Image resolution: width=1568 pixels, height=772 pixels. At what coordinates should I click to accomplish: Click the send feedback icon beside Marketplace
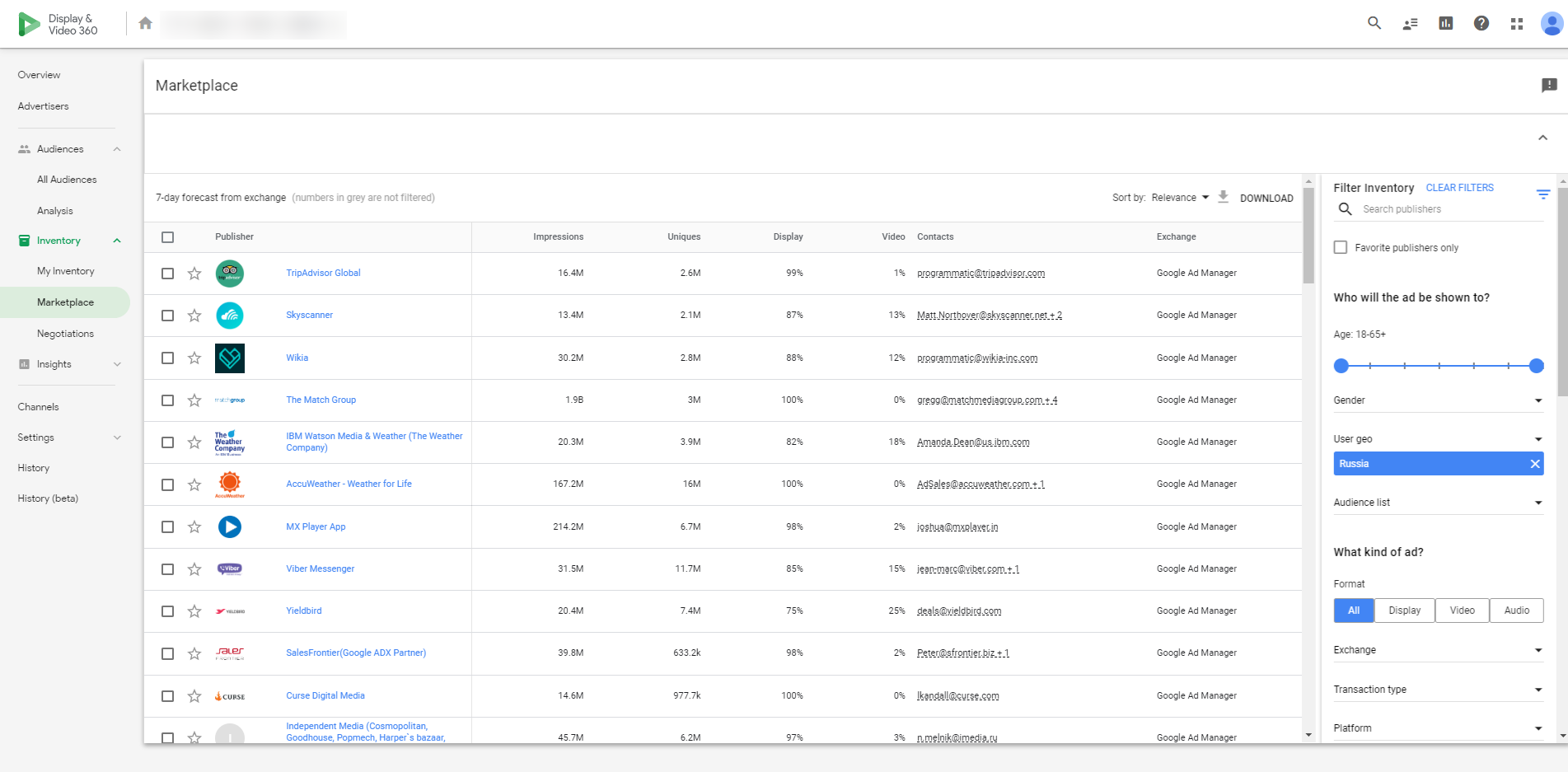(x=1548, y=85)
